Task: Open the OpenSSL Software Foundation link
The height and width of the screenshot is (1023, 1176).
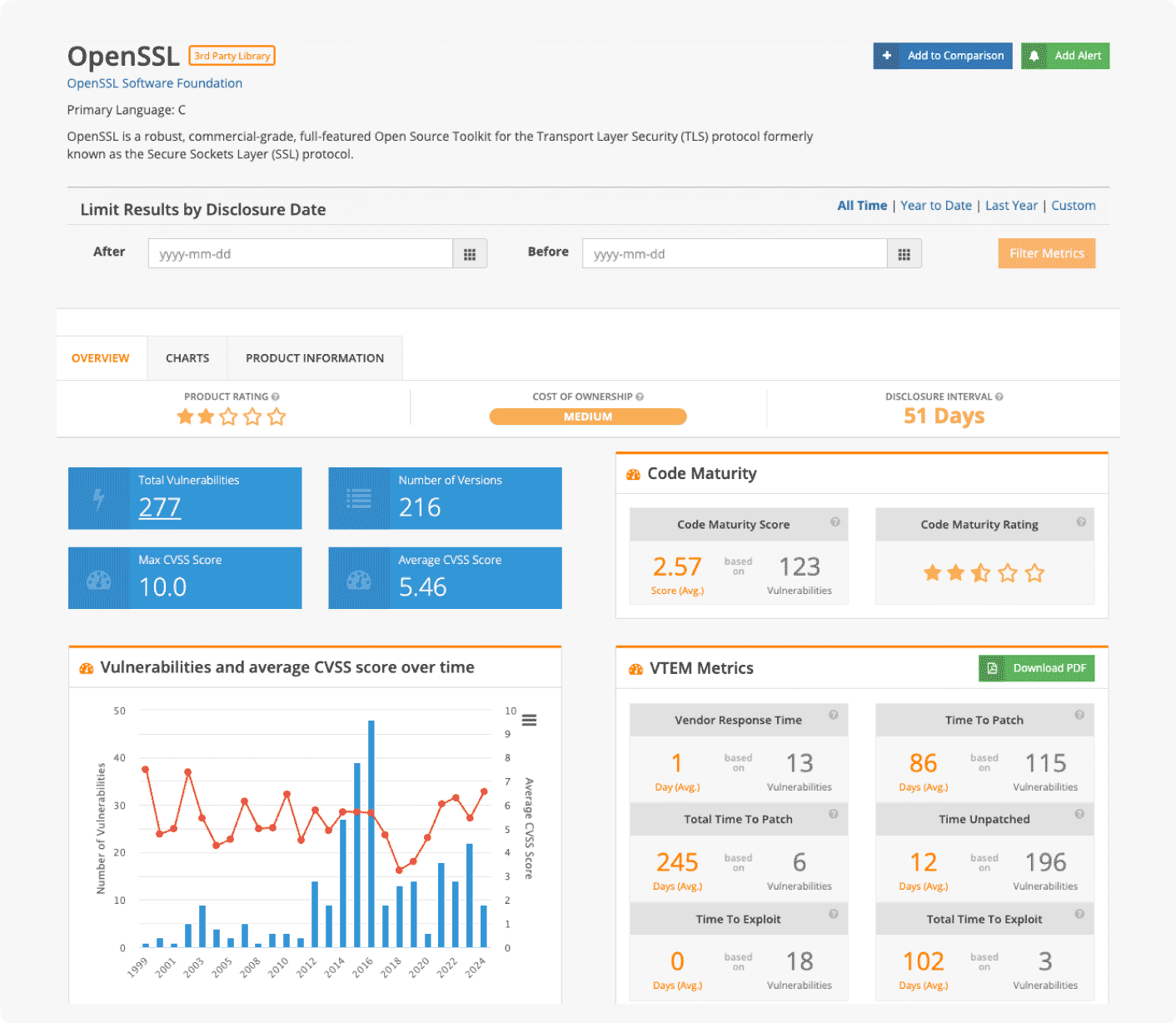Action: (x=155, y=83)
